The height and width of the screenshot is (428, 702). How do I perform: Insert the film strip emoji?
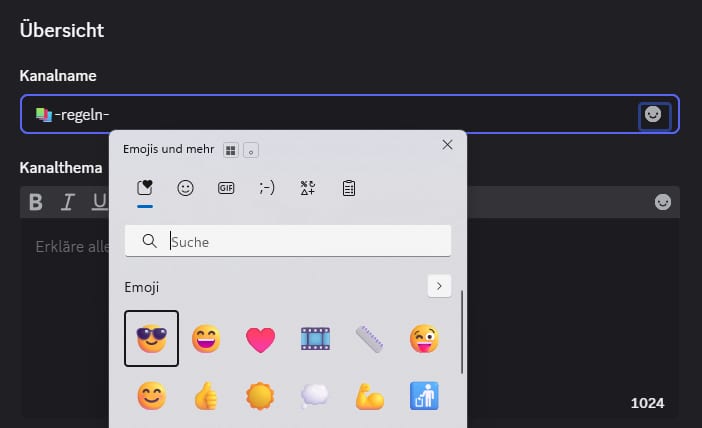(x=315, y=338)
